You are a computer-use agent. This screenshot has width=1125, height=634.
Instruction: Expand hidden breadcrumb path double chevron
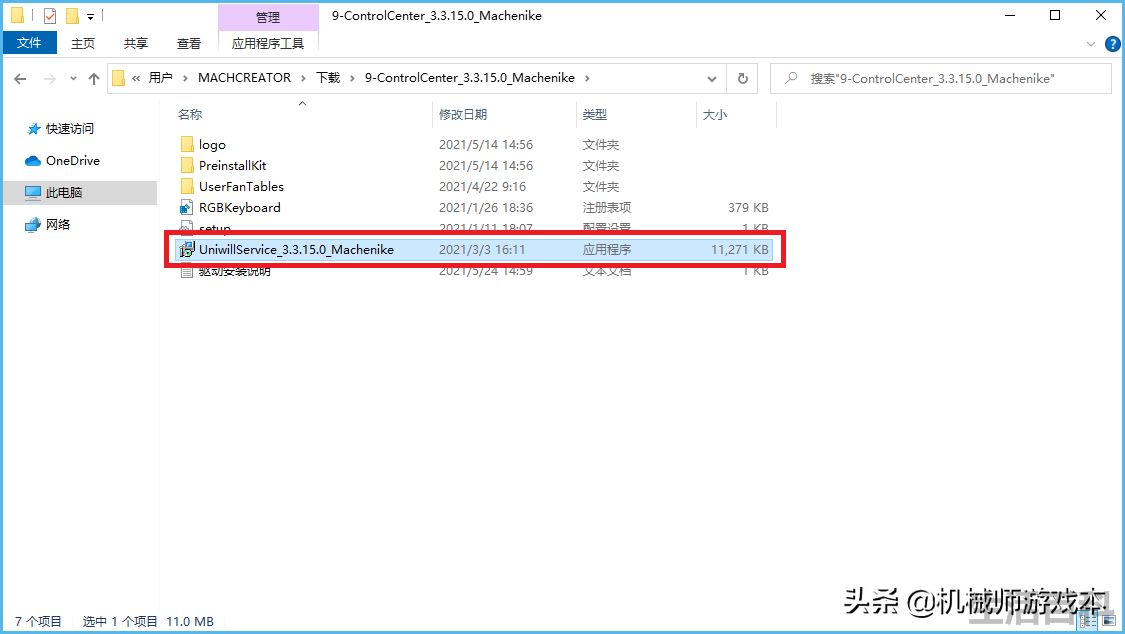point(136,78)
